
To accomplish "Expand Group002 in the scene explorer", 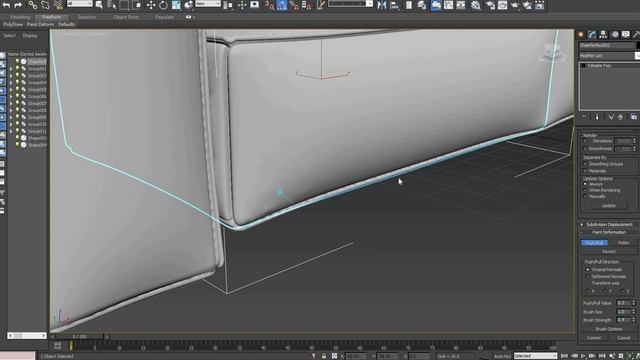I will [x=11, y=76].
